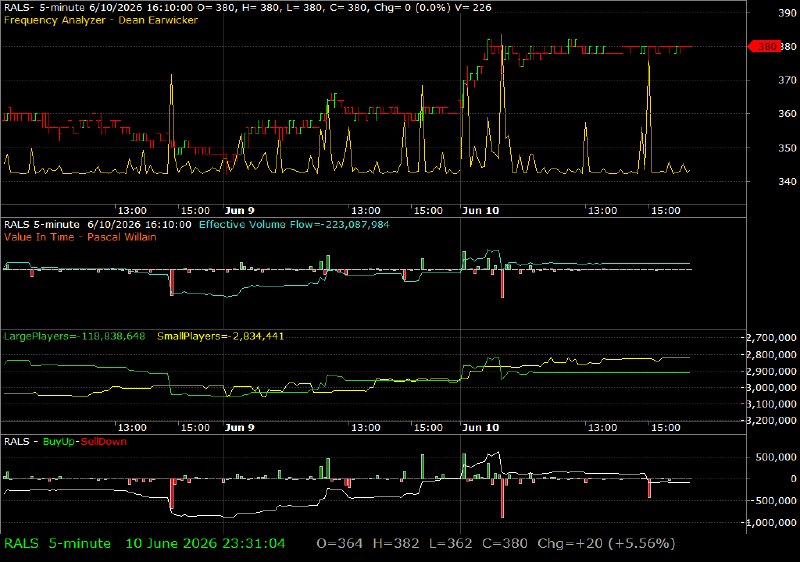Viewport: 800px width, 562px height.
Task: Click the 340 price axis label
Action: [x=787, y=181]
